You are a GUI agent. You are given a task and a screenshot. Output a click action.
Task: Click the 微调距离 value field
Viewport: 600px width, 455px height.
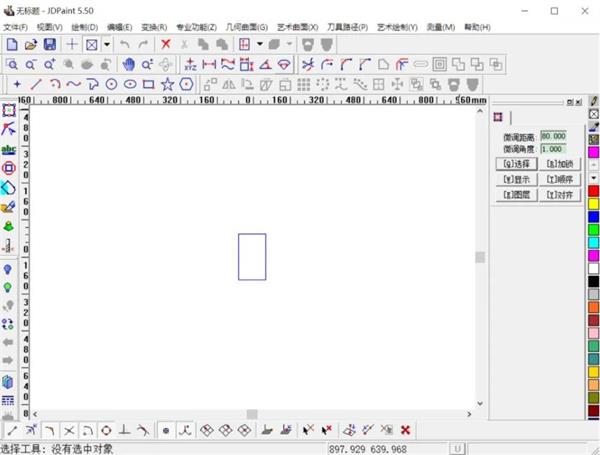553,136
